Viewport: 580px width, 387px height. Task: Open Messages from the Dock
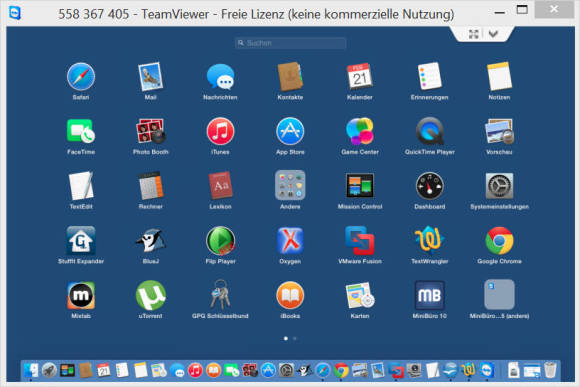pyautogui.click(x=177, y=370)
